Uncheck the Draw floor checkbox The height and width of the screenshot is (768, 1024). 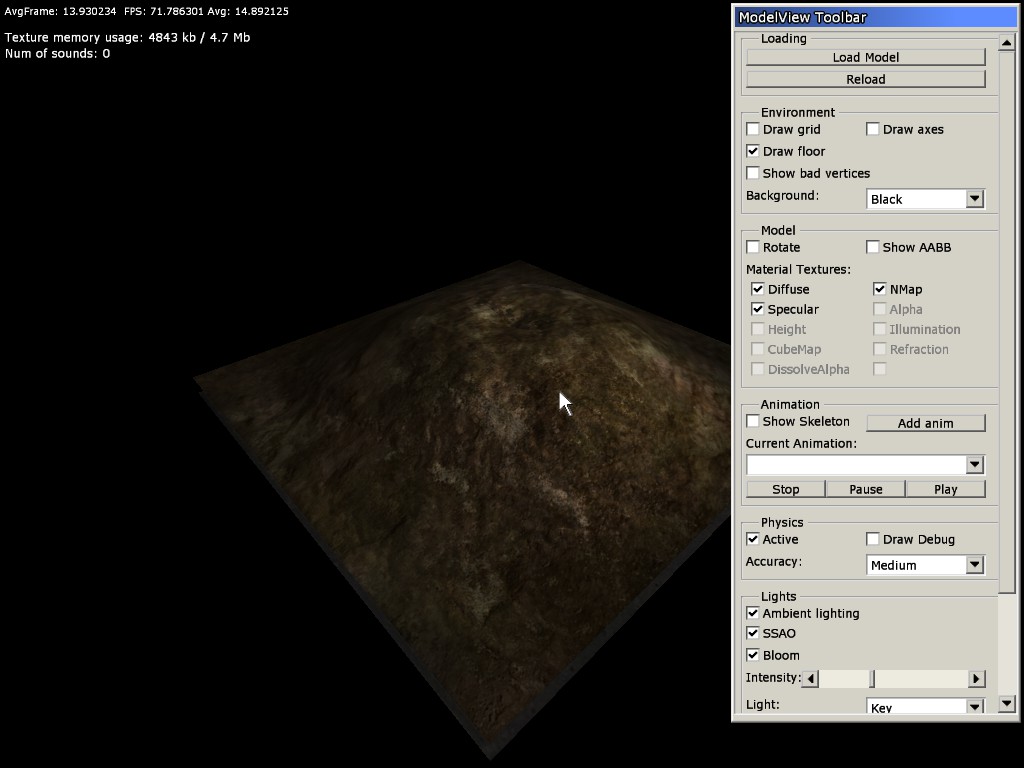point(753,151)
